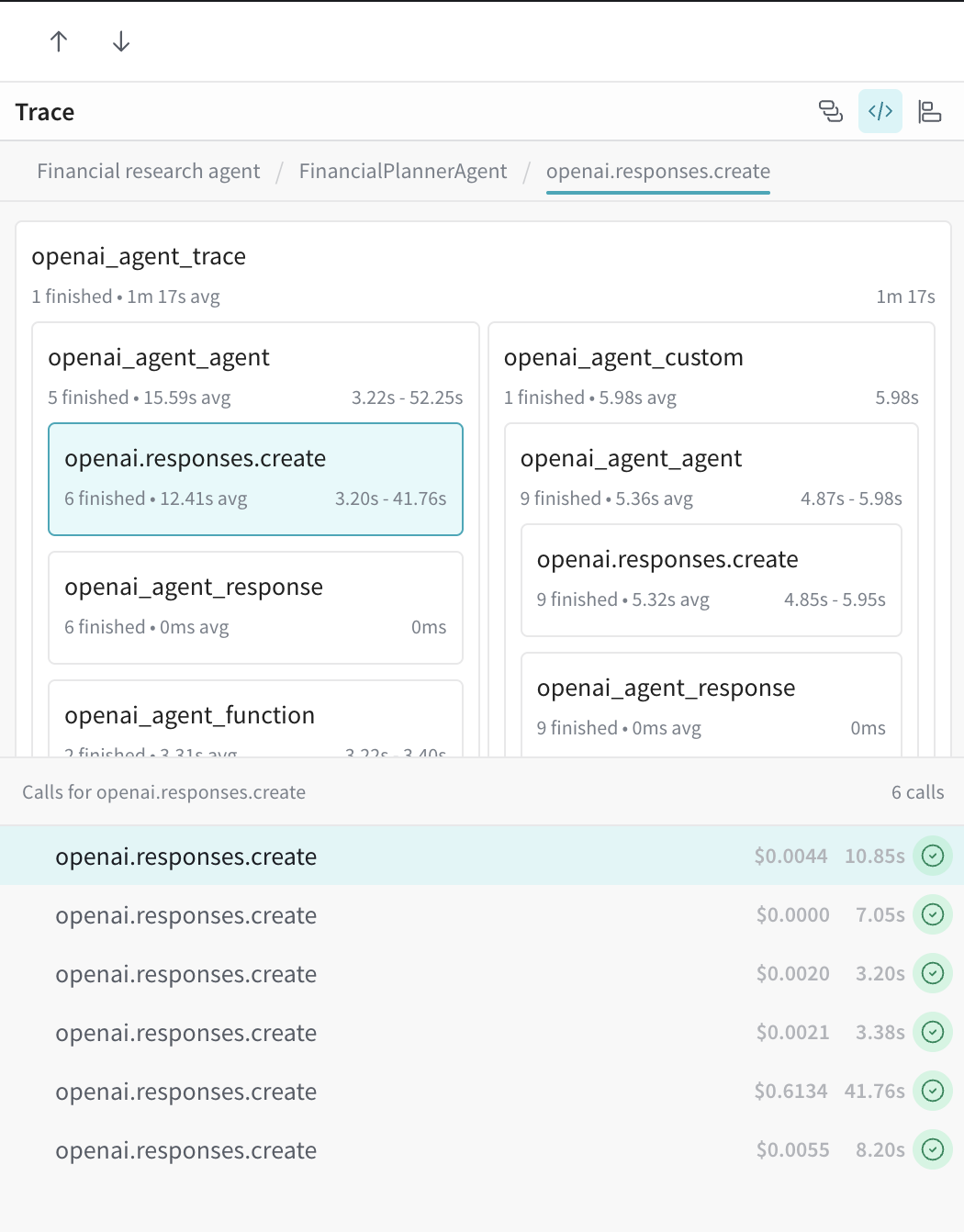Navigate down using the down arrow icon

[119, 41]
